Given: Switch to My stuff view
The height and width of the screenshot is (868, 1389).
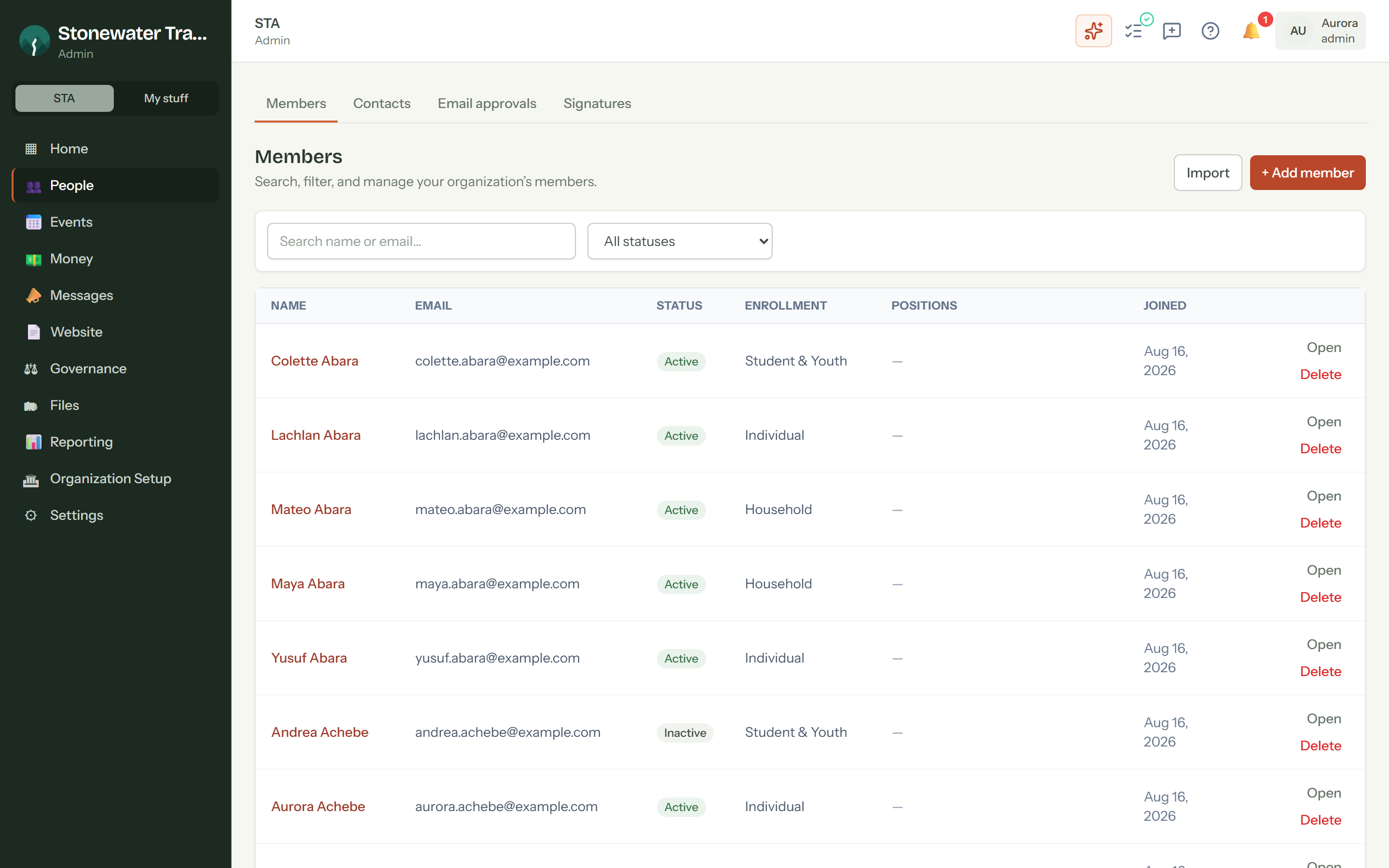Looking at the screenshot, I should point(166,98).
